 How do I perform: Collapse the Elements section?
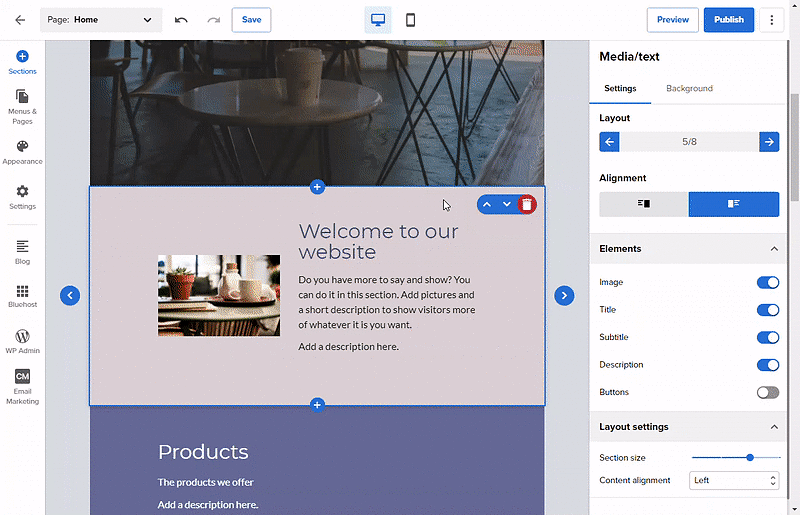pos(774,249)
